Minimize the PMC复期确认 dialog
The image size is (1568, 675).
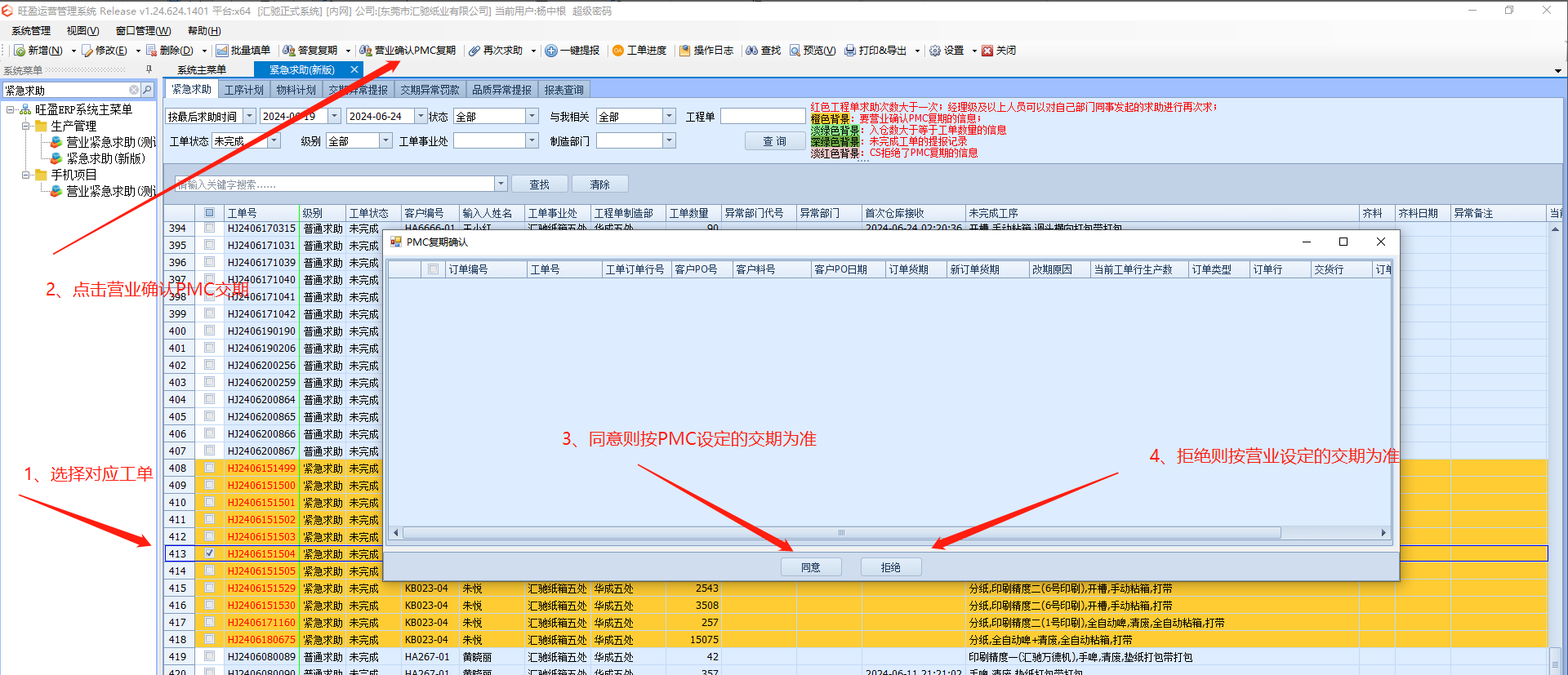point(1307,242)
